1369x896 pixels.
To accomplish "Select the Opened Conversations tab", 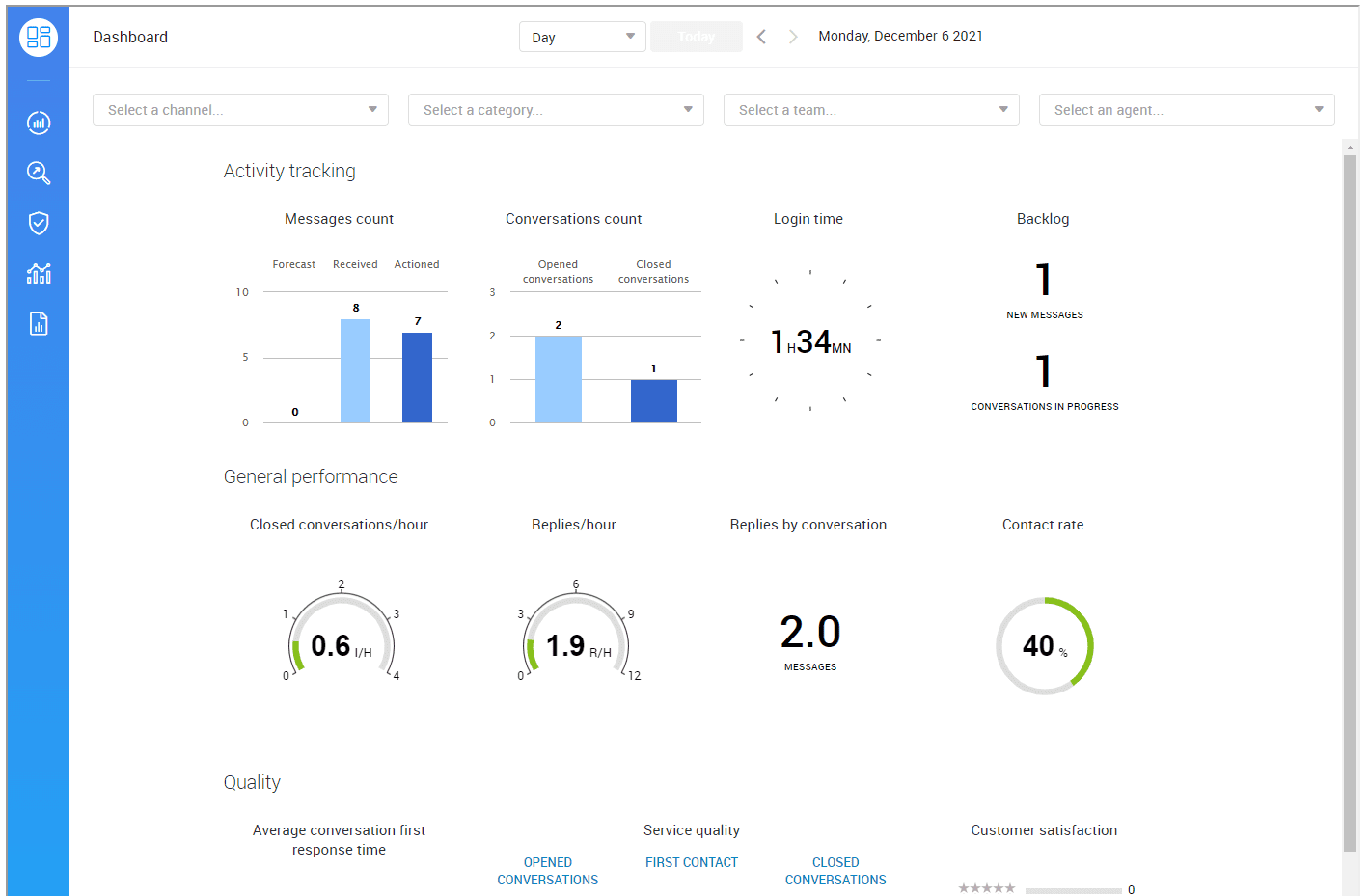I will click(547, 871).
